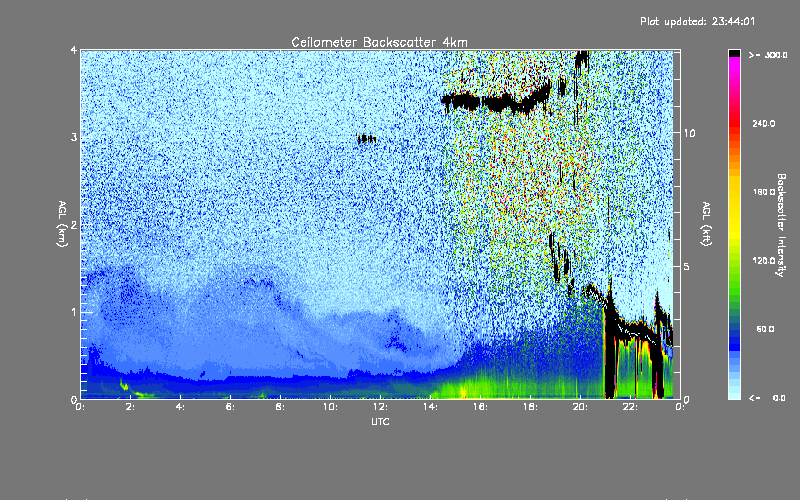Click the "2:" tick label on UTC axis
Image resolution: width=800 pixels, height=500 pixels.
pyautogui.click(x=130, y=407)
